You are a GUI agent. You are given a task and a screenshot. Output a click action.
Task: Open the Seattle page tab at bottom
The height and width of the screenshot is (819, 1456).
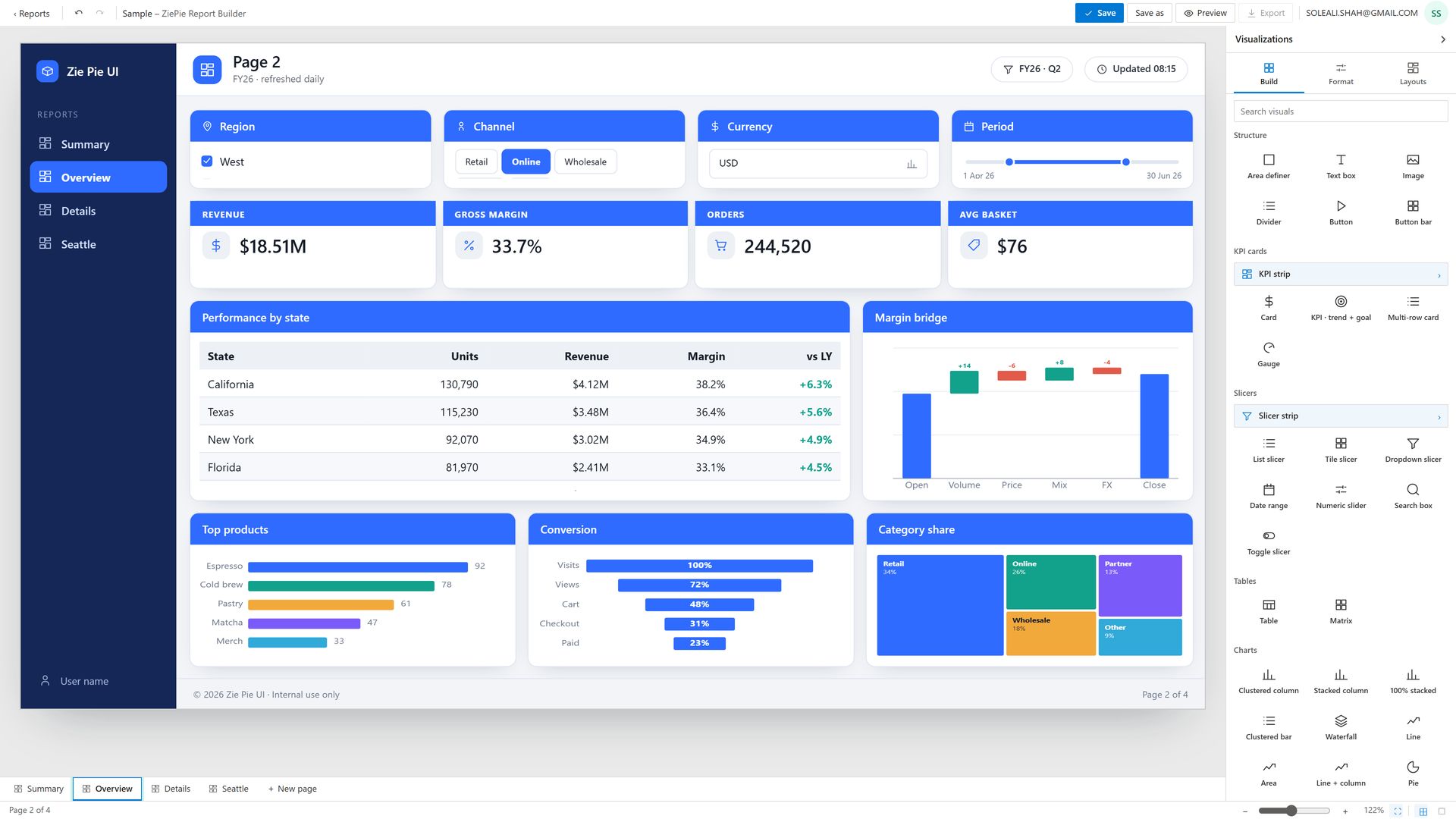(x=228, y=789)
